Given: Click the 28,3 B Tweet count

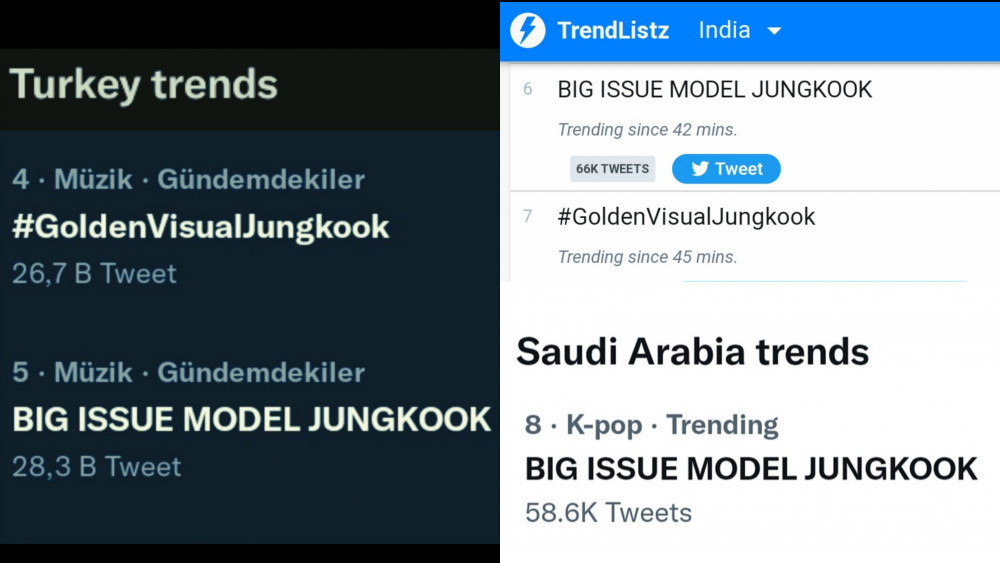Looking at the screenshot, I should [x=97, y=467].
